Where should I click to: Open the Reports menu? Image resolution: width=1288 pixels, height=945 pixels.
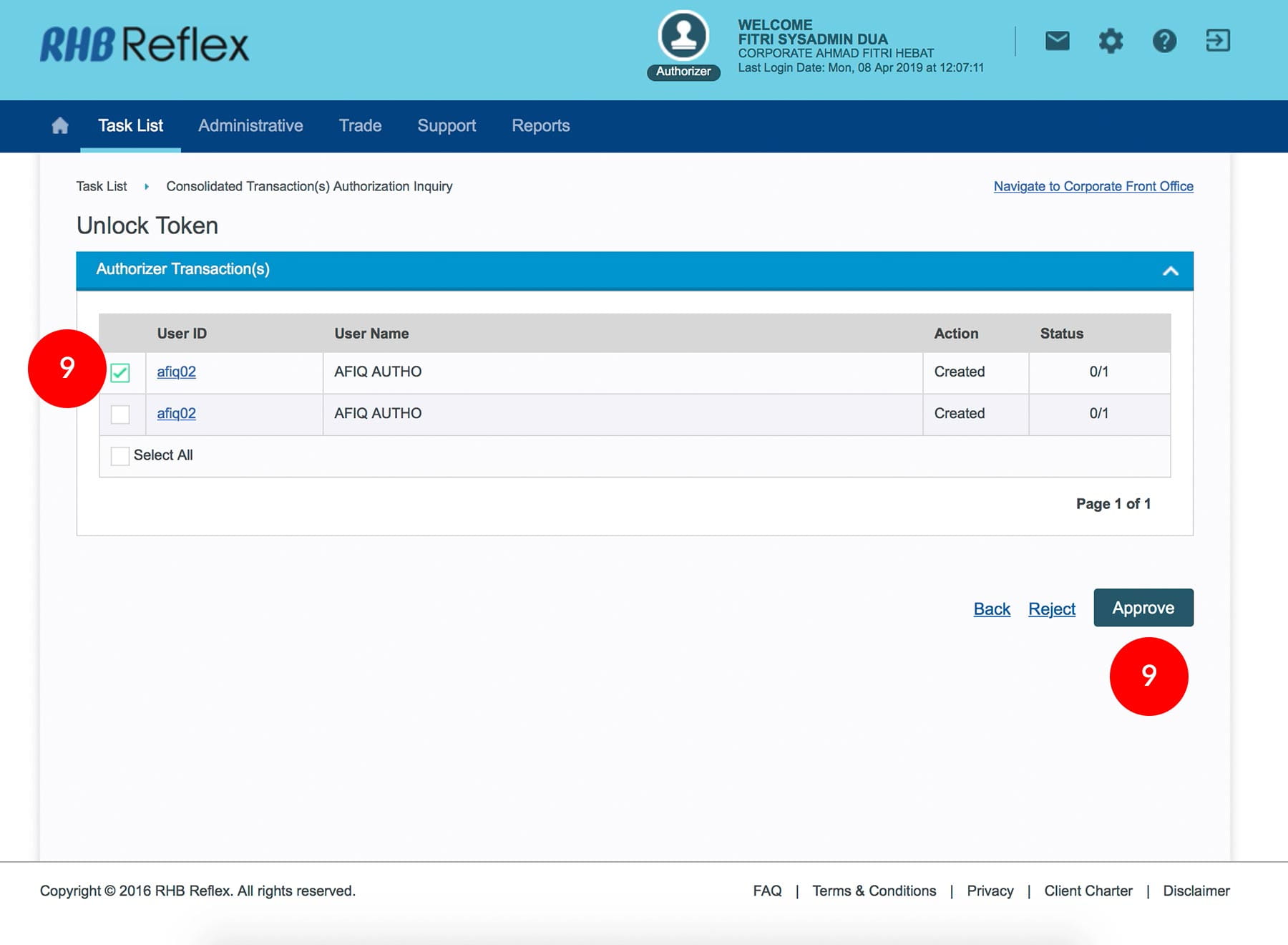tap(540, 126)
